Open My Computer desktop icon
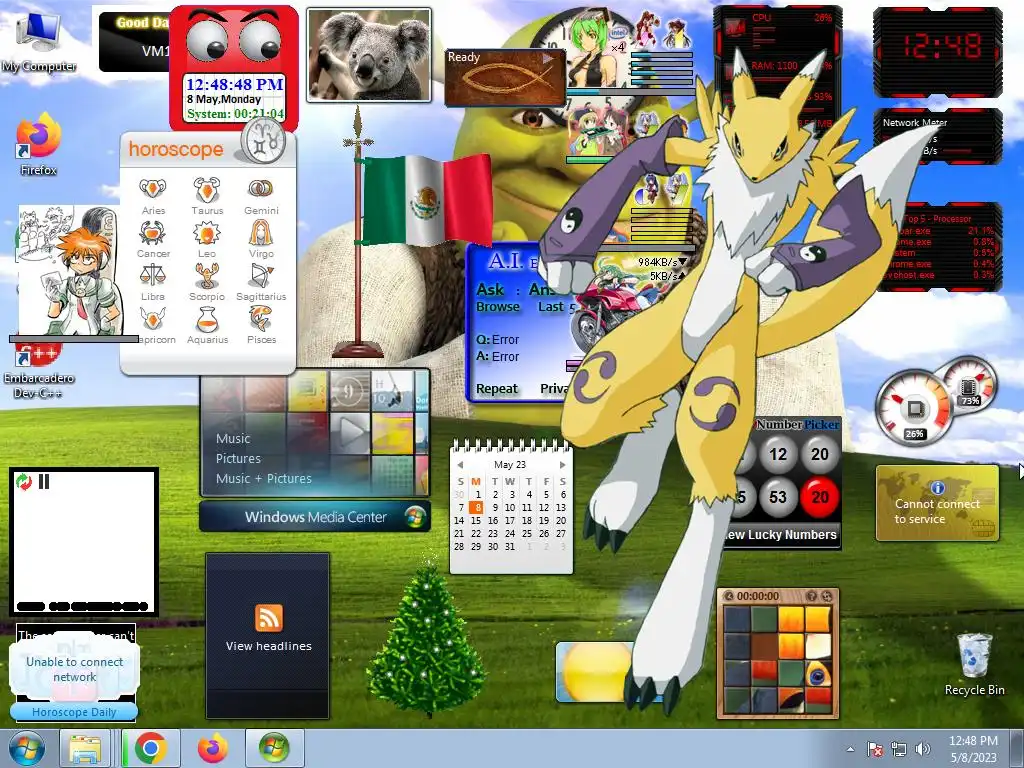 click(x=38, y=42)
